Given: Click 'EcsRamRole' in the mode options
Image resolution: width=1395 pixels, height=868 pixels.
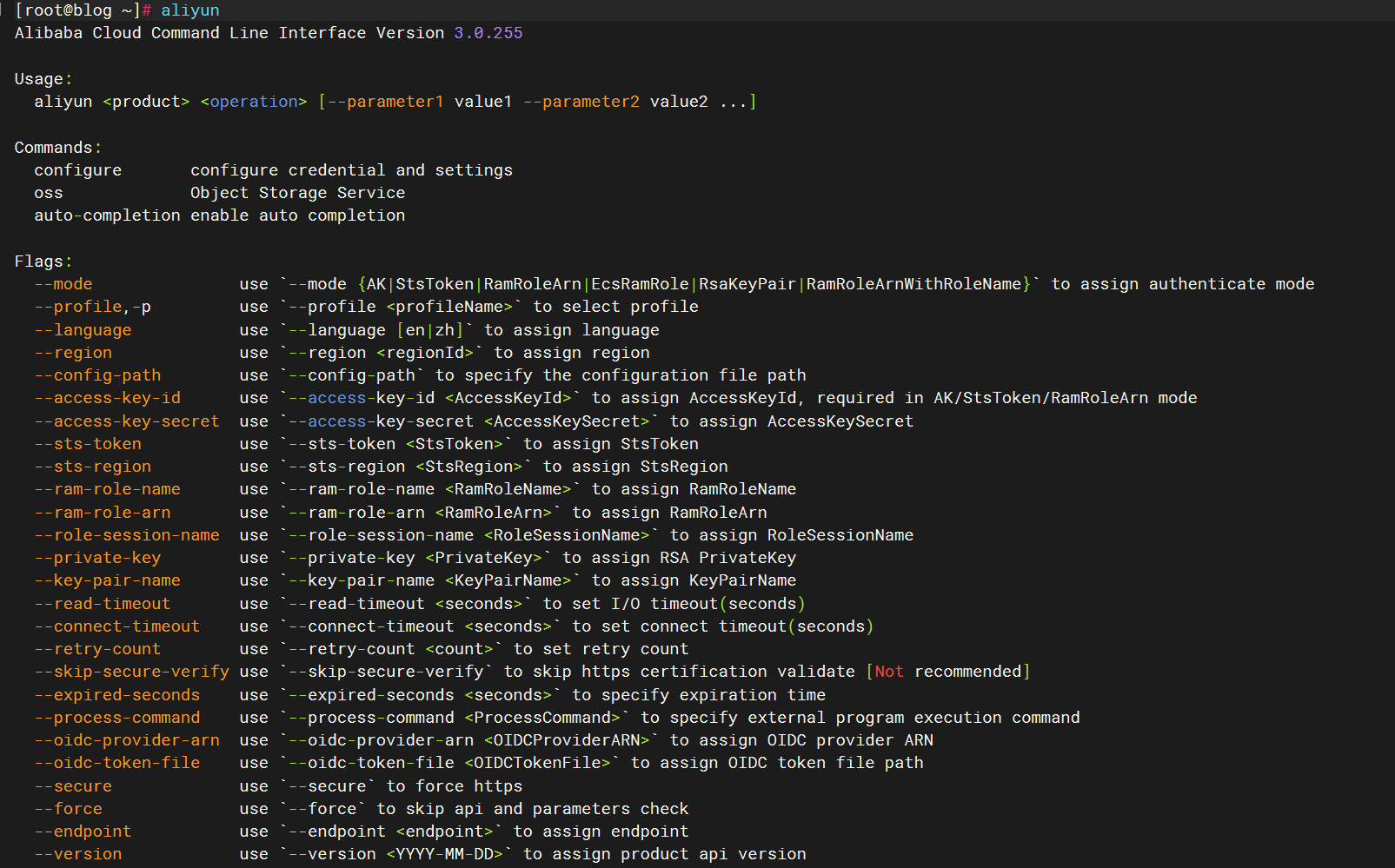Looking at the screenshot, I should pyautogui.click(x=641, y=284).
